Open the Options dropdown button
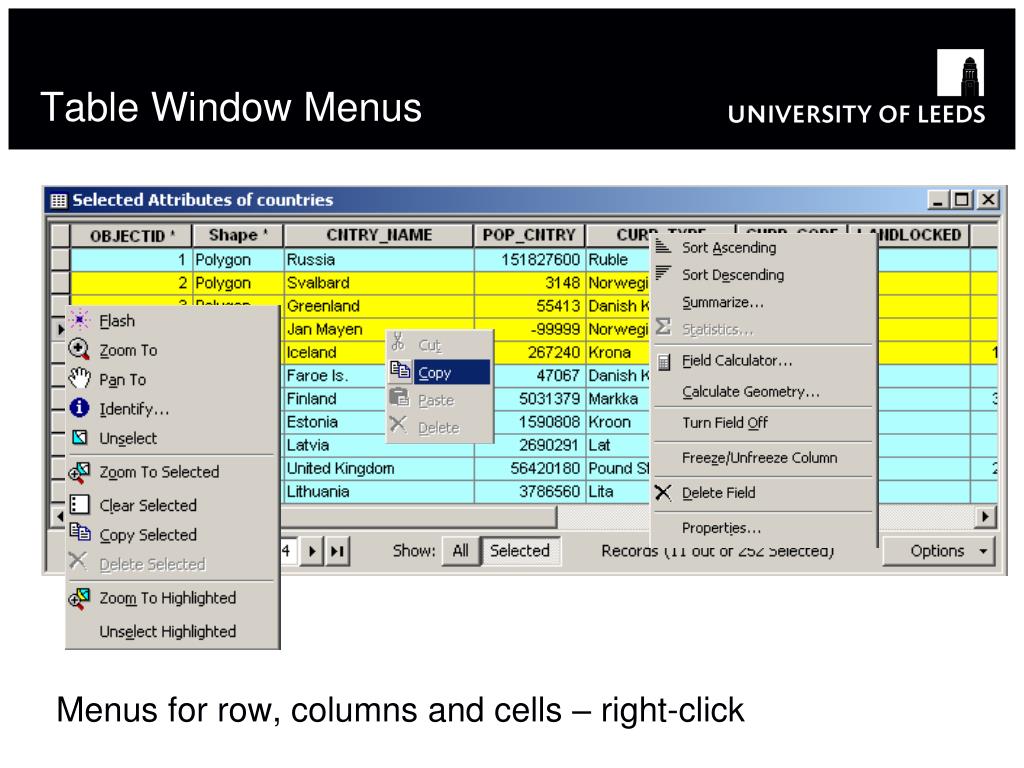 (x=938, y=551)
